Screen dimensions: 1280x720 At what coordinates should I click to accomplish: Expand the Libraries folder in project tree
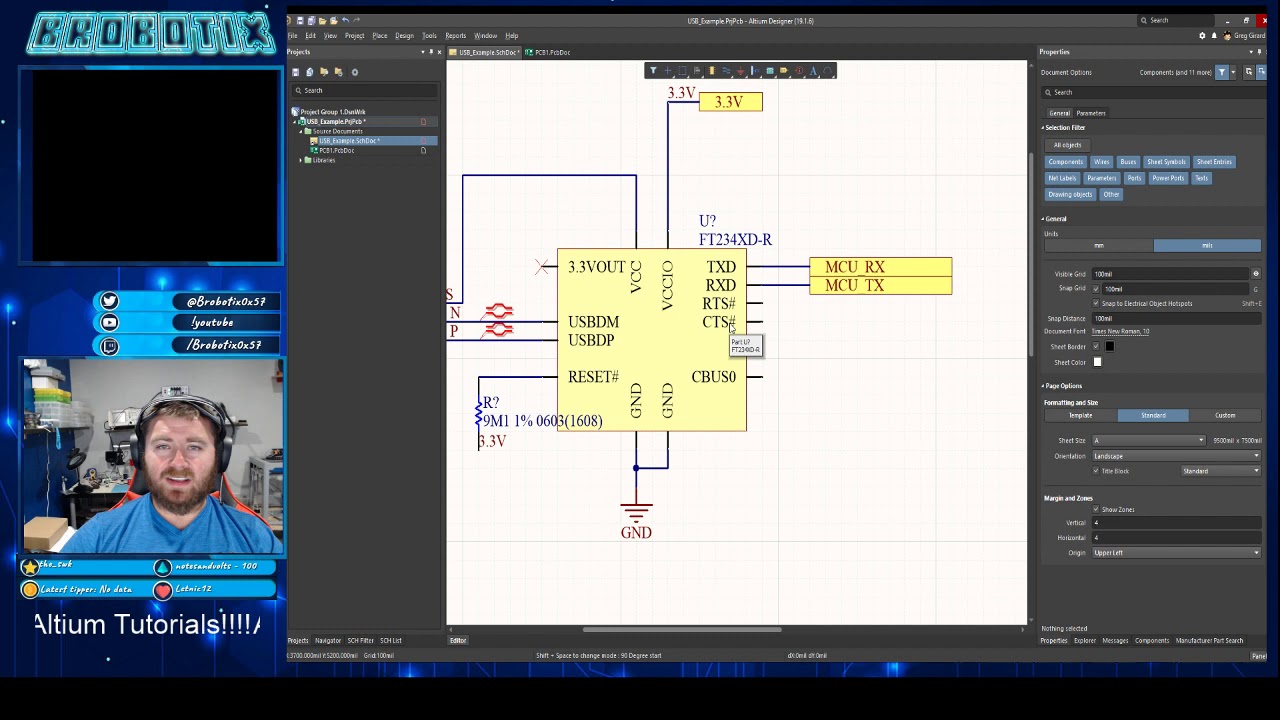coord(302,160)
